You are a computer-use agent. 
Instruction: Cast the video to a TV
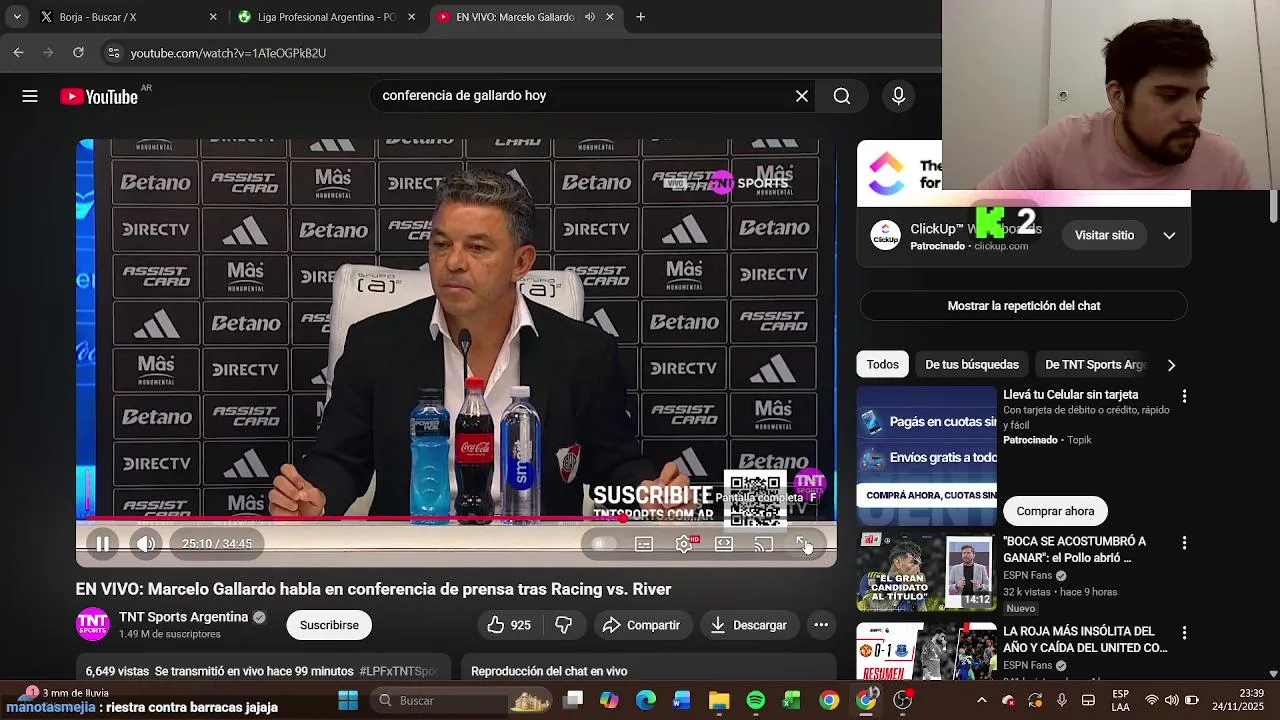coord(764,544)
